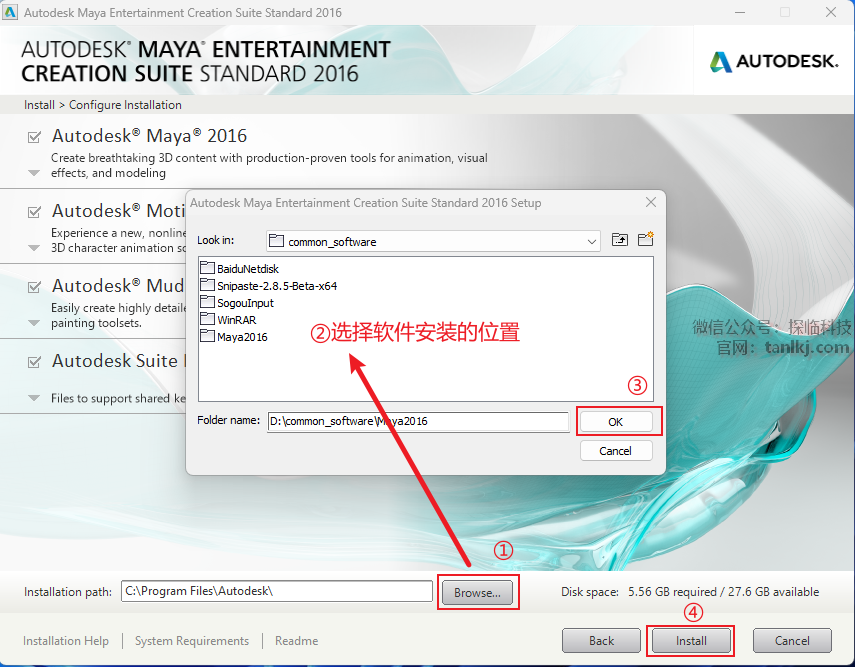855x667 pixels.
Task: Select the WinRAR folder name
Action: pyautogui.click(x=237, y=320)
